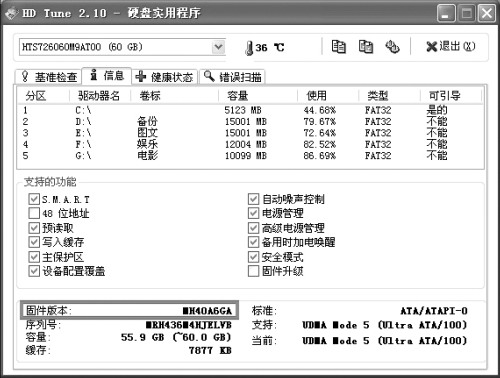This screenshot has height=378, width=500.
Task: Click the 卷标 column header
Action: pyautogui.click(x=174, y=96)
